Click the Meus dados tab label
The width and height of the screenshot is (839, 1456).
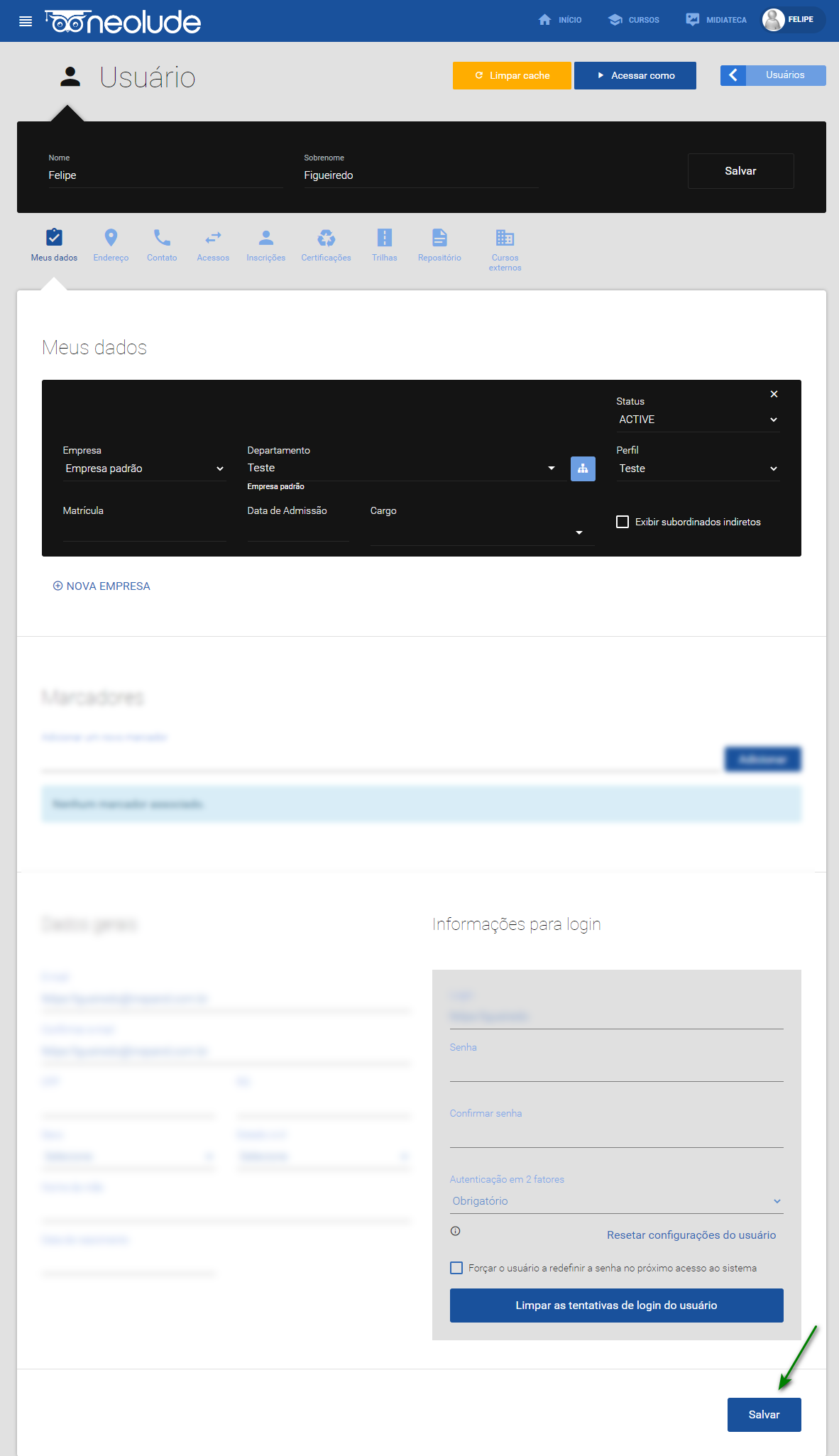coord(54,258)
